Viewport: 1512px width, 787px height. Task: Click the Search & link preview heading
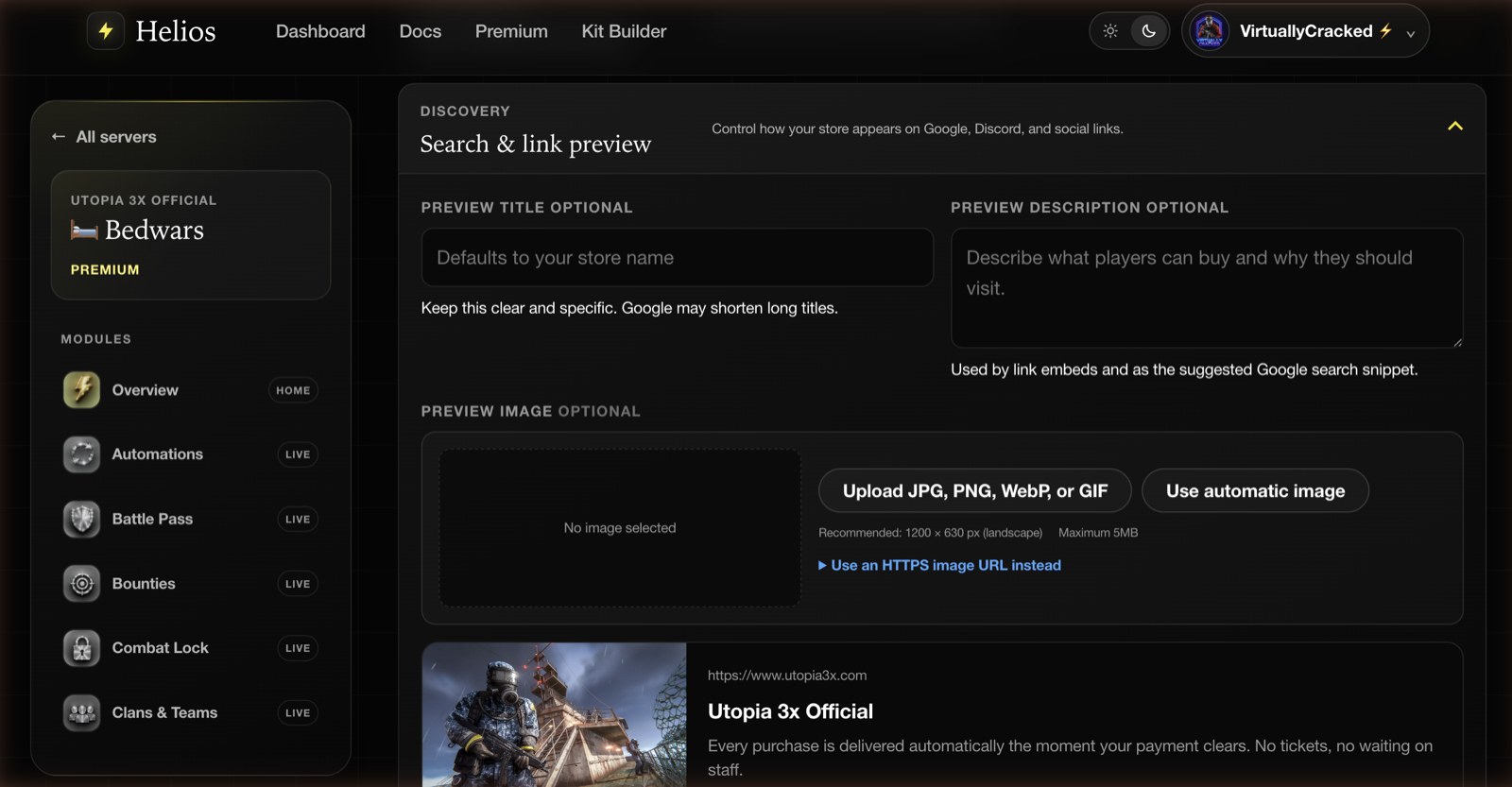click(x=536, y=144)
